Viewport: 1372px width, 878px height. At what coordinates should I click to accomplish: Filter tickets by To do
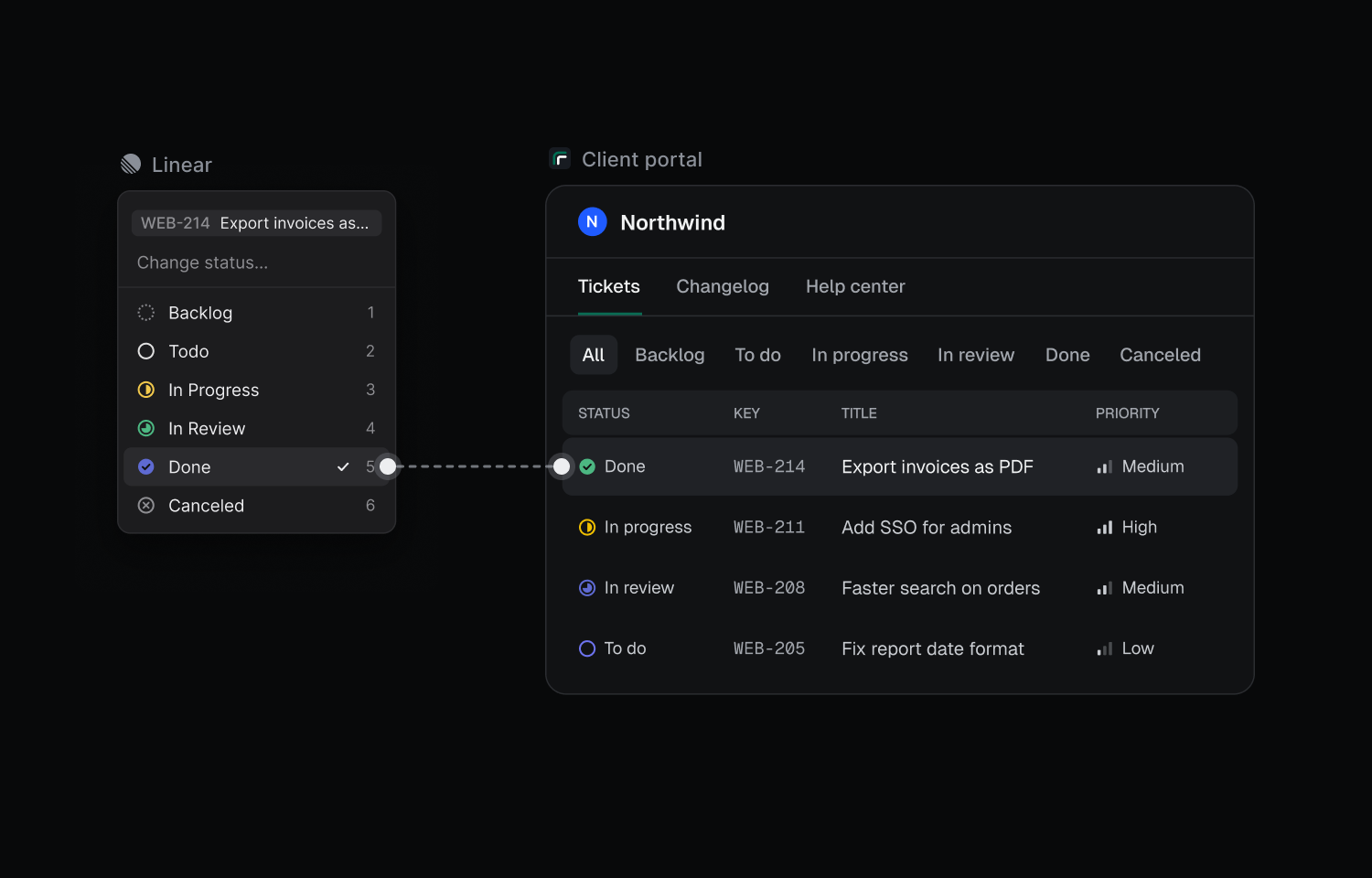click(758, 355)
